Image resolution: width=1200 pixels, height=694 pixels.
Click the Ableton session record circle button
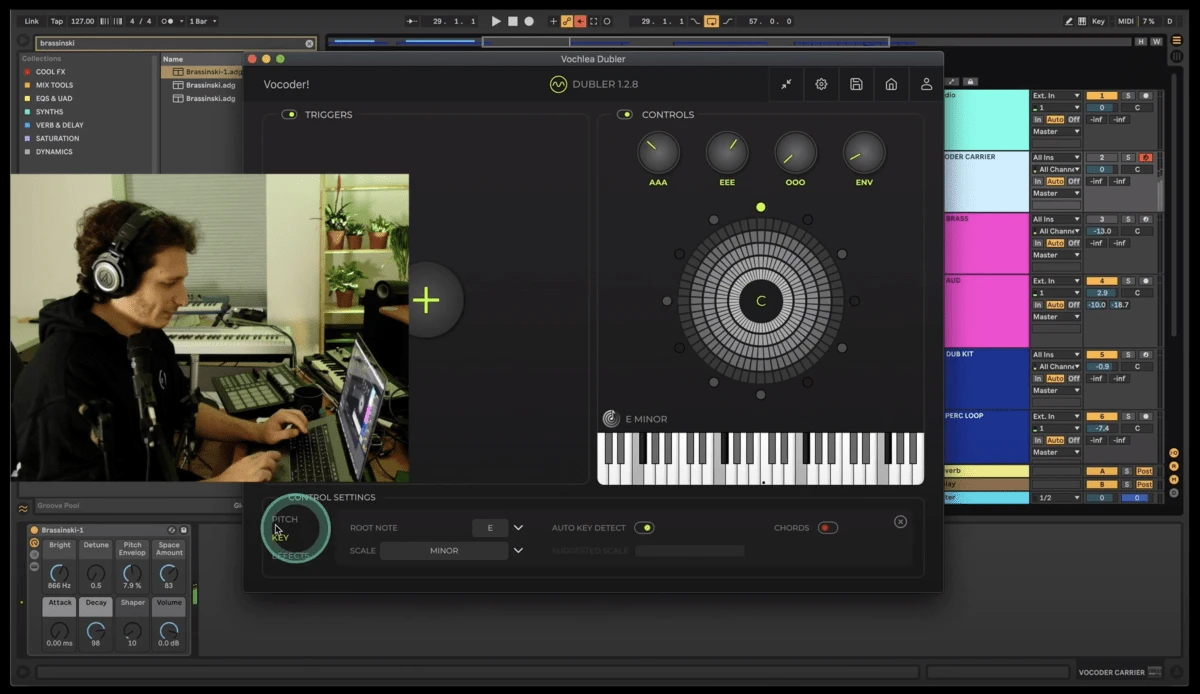(x=607, y=21)
